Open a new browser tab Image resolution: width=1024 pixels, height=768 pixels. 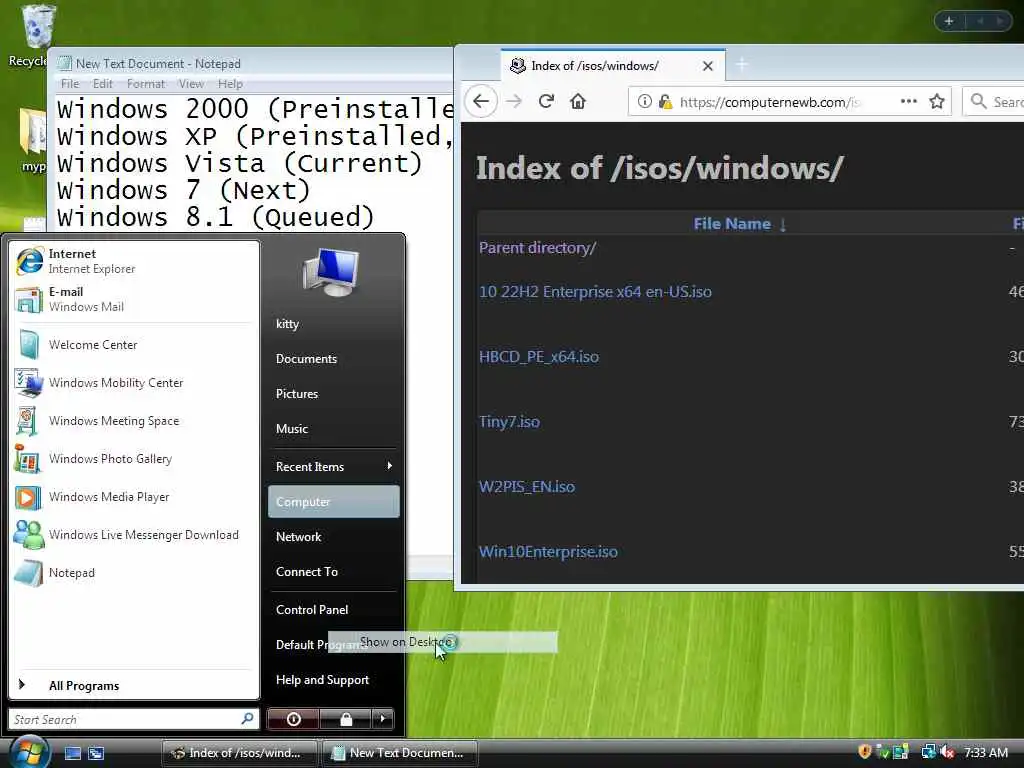[x=742, y=65]
